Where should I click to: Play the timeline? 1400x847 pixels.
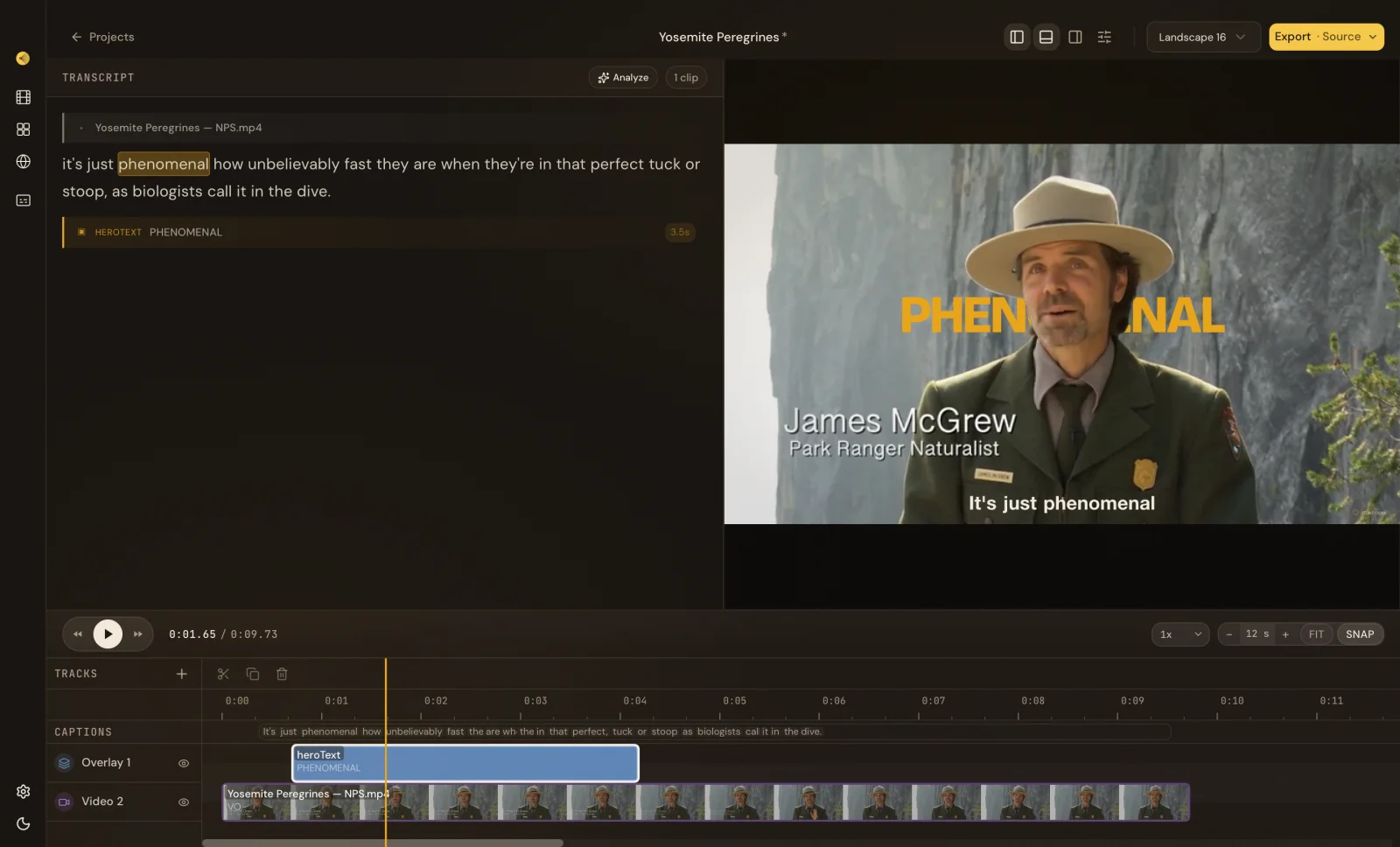108,634
